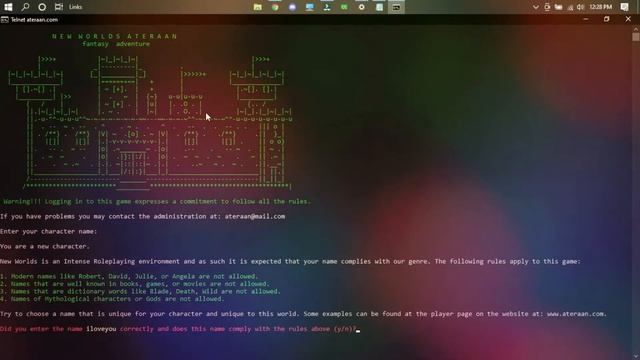Open Task View on the taskbar

click(59, 7)
